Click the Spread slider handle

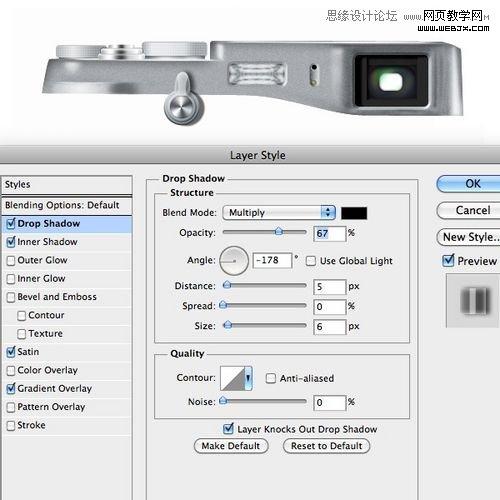pos(223,305)
